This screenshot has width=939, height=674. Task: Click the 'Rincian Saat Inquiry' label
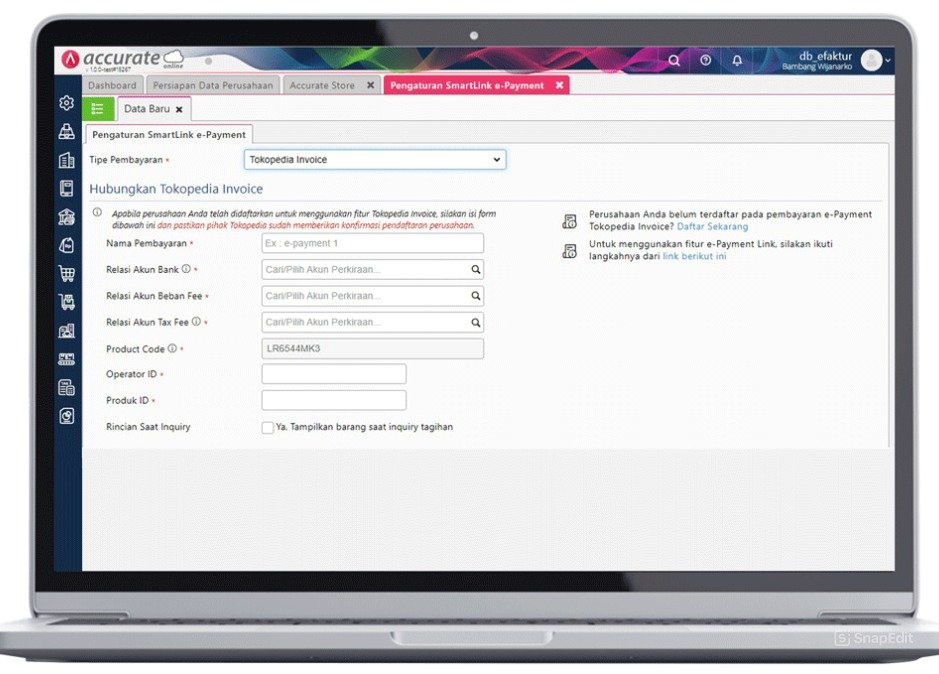[148, 427]
